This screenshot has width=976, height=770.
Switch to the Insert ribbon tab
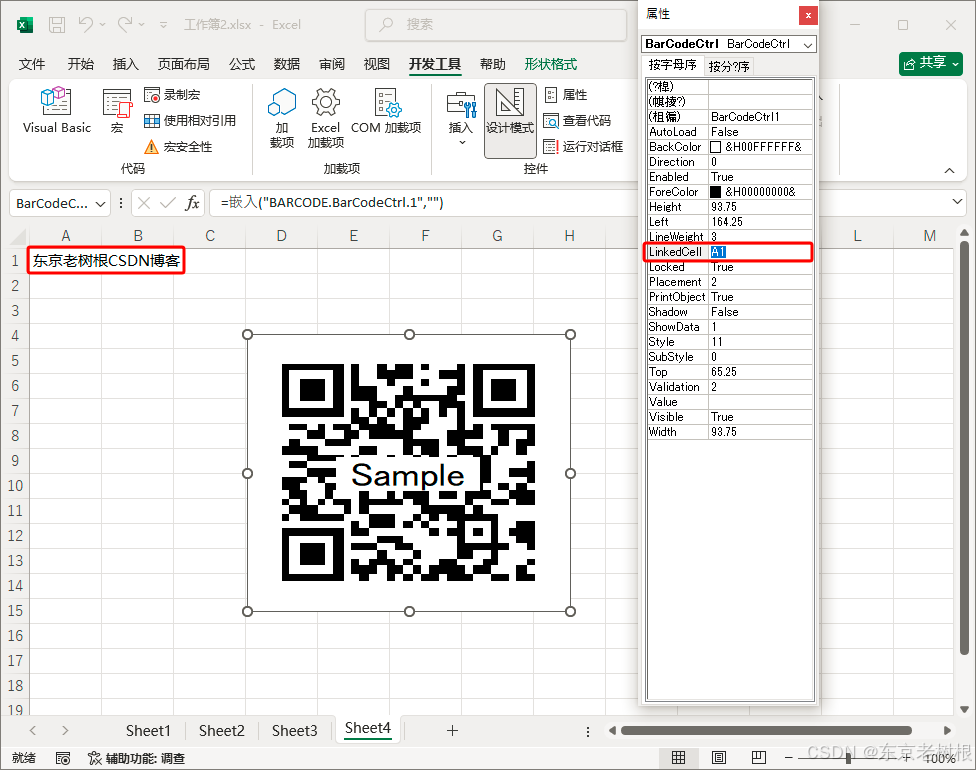click(125, 64)
